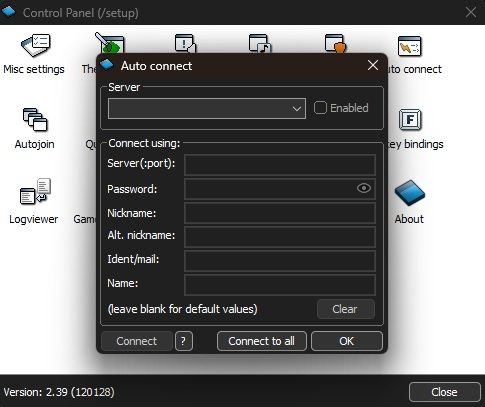Select the Ident/mail input box
Image resolution: width=485 pixels, height=407 pixels.
pos(280,260)
